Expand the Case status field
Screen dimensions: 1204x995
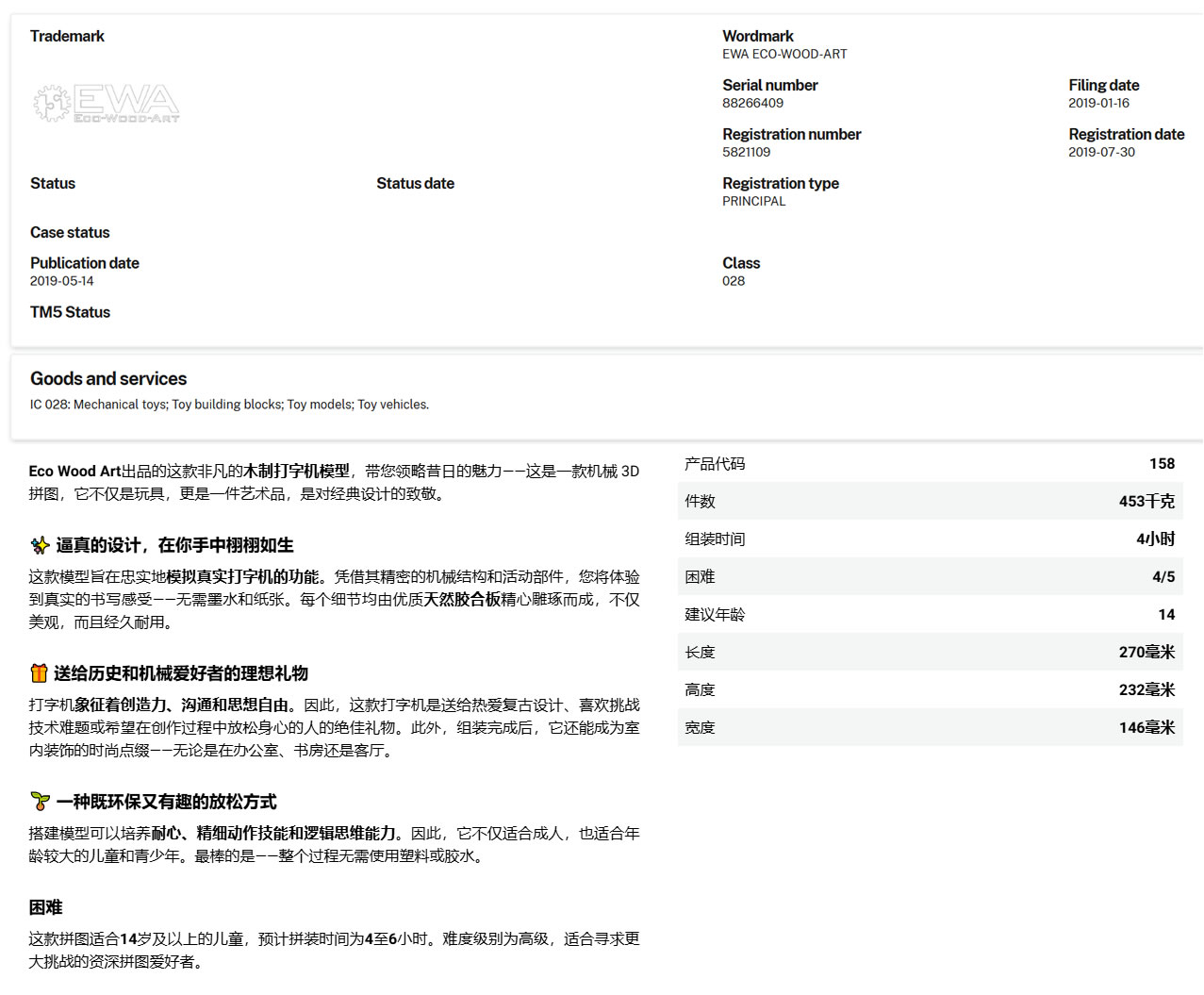pos(70,232)
